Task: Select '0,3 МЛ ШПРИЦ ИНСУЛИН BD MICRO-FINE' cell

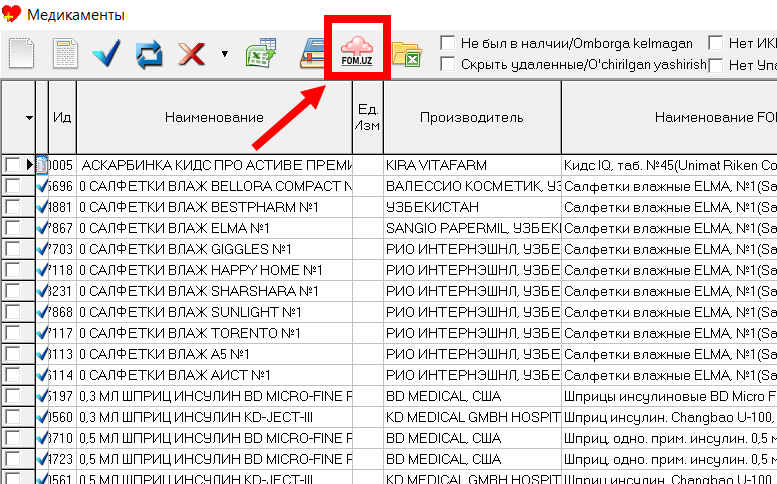Action: 215,396
